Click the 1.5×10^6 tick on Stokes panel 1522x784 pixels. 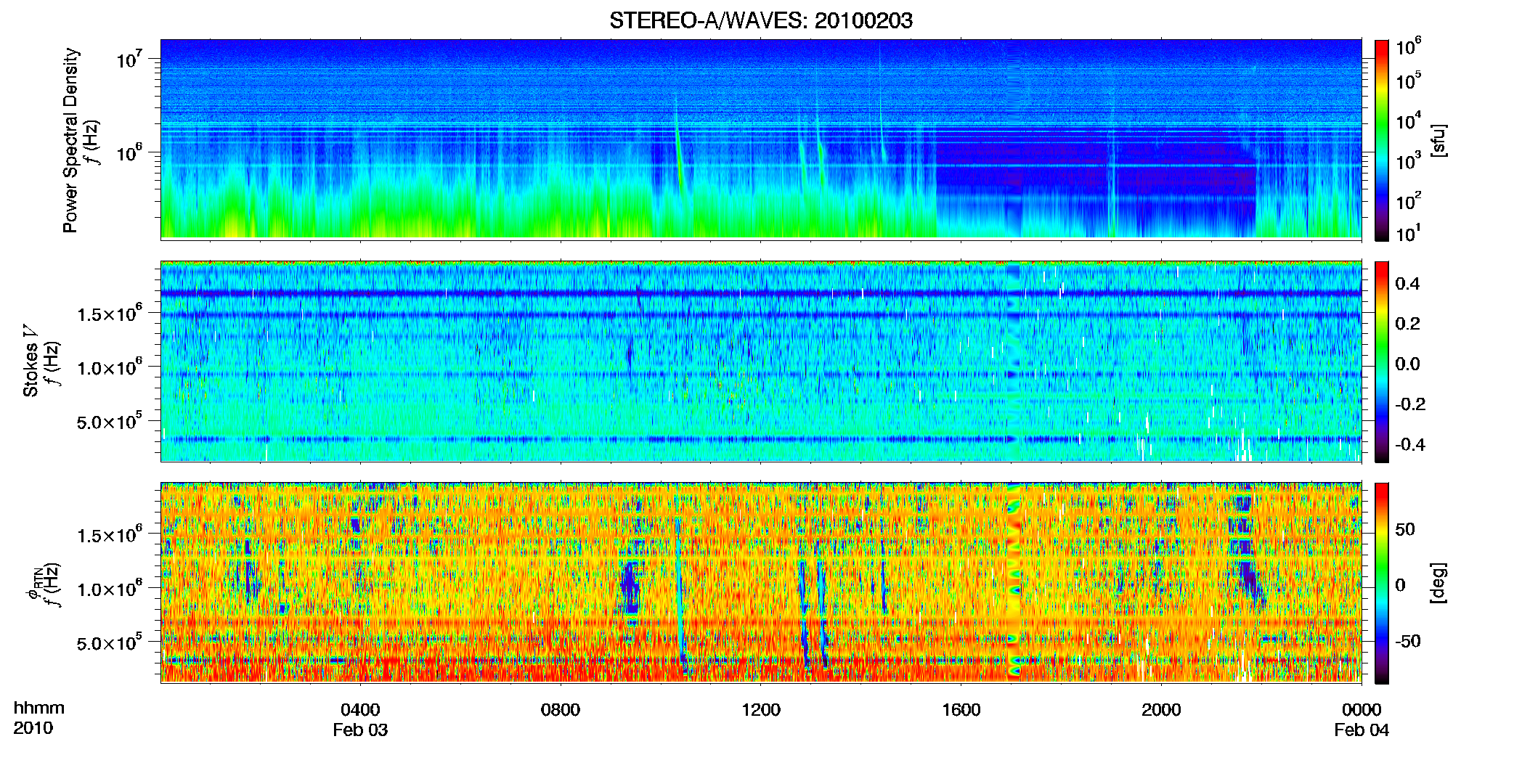click(x=110, y=313)
